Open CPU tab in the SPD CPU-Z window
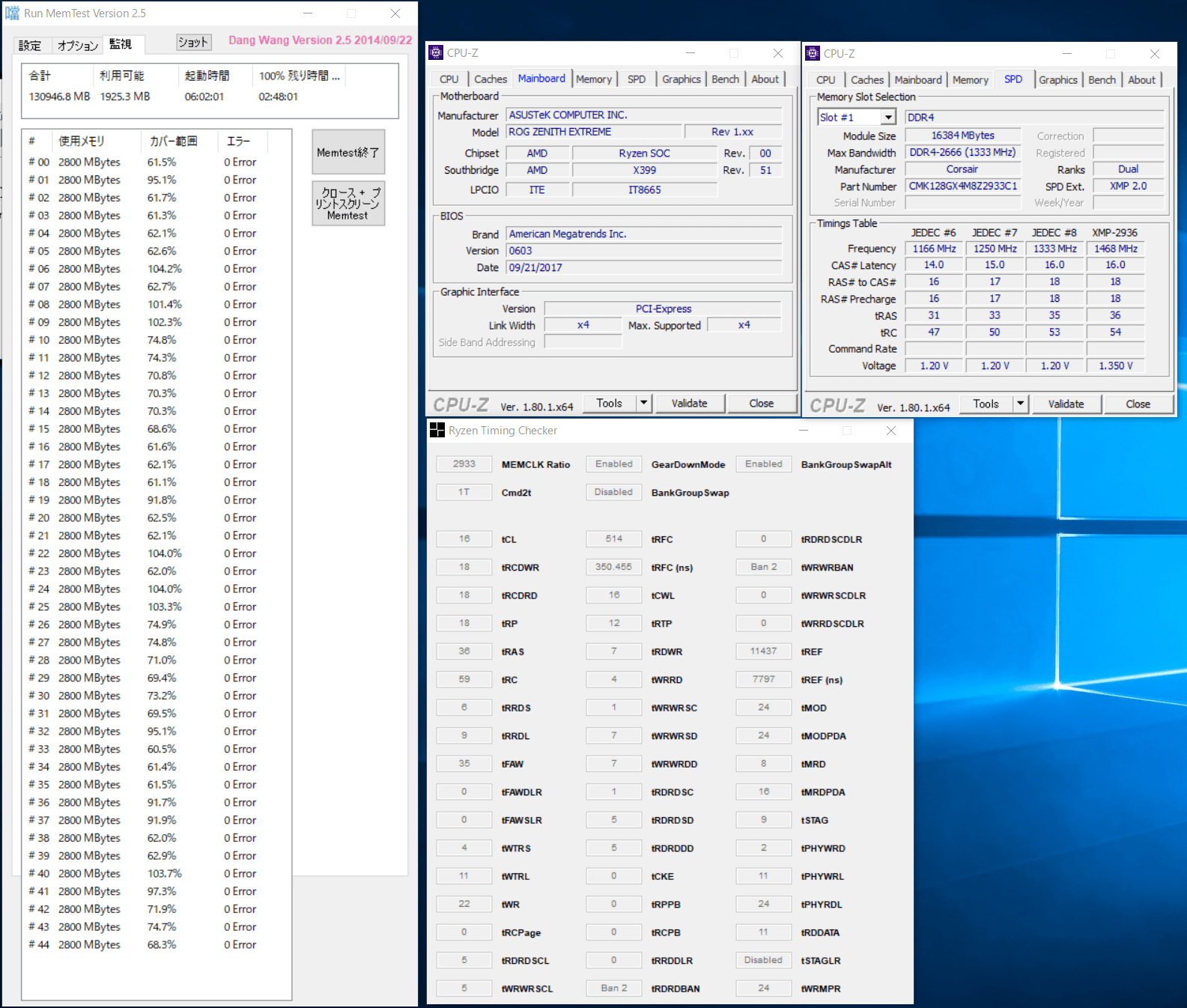 (826, 79)
